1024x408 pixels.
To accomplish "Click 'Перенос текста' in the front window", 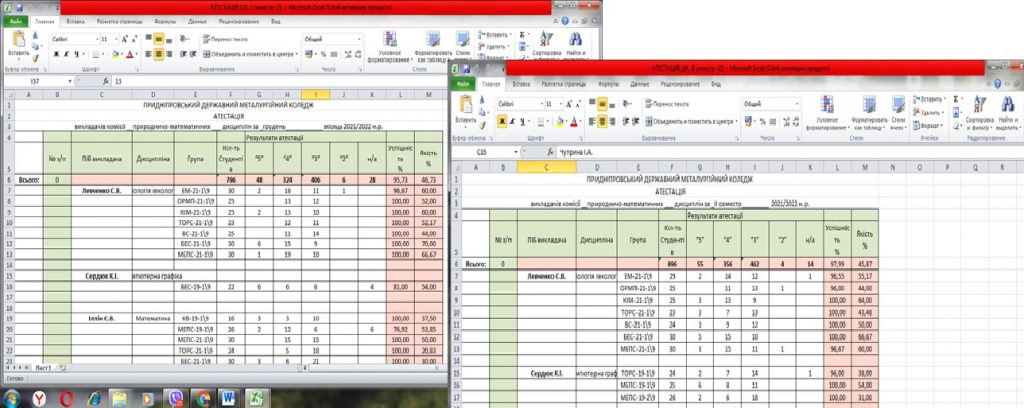I will click(668, 104).
